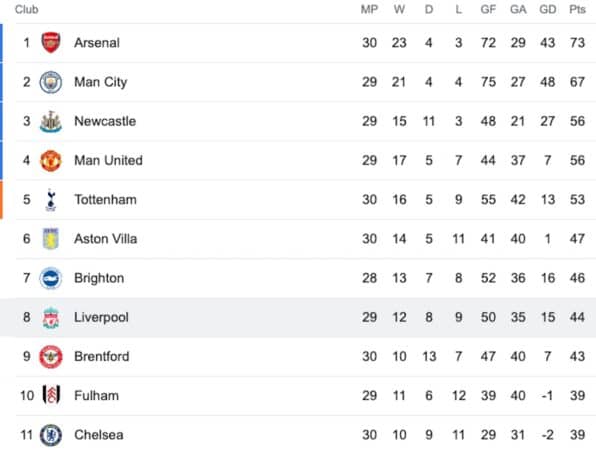The width and height of the screenshot is (596, 450).
Task: Select the Chelsea team name
Action: pos(98,435)
